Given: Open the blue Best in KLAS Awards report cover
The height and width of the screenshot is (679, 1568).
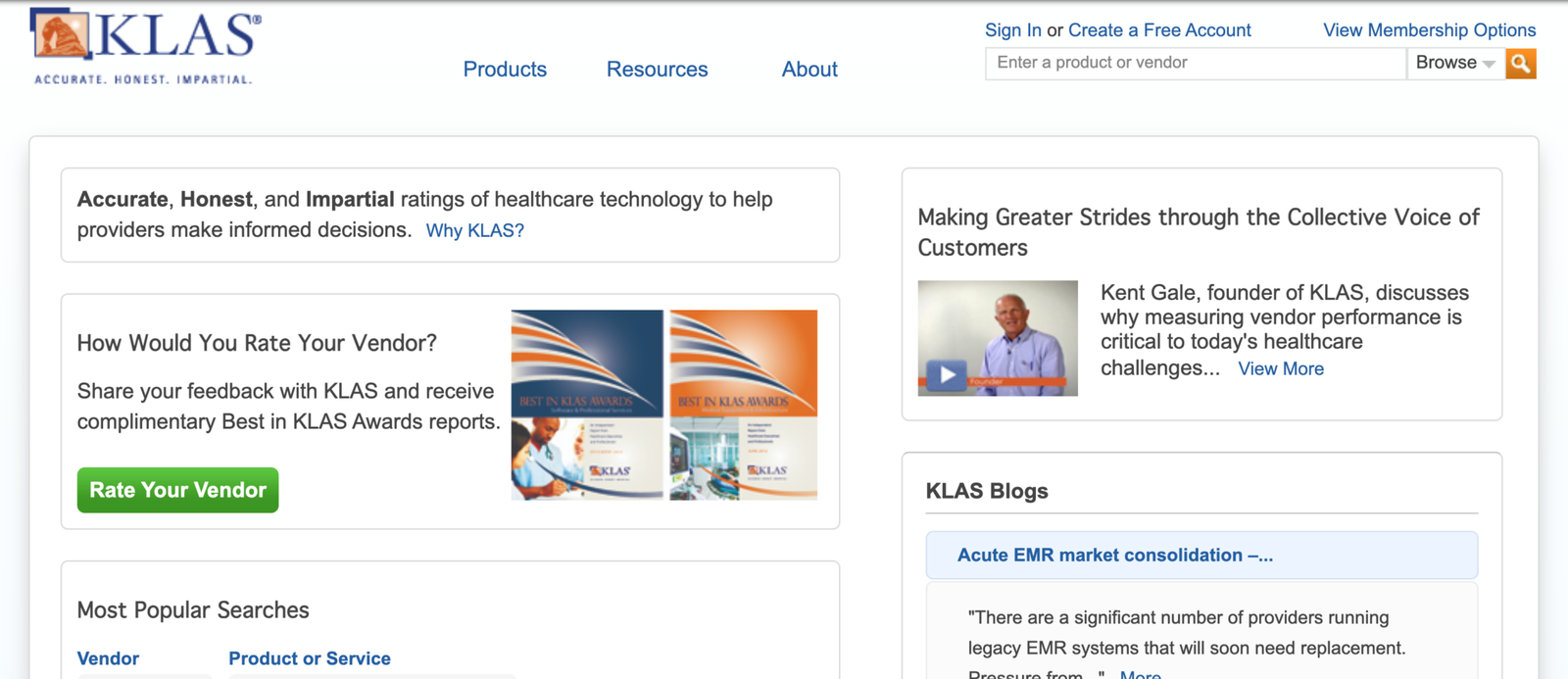Looking at the screenshot, I should 587,405.
